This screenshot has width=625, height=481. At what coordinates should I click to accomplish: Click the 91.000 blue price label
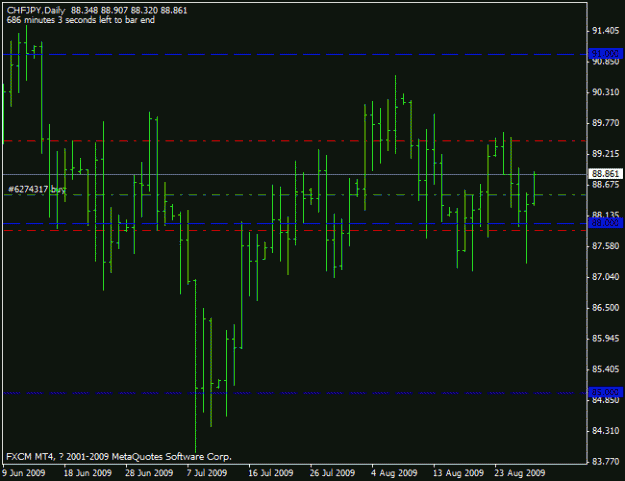tap(605, 54)
